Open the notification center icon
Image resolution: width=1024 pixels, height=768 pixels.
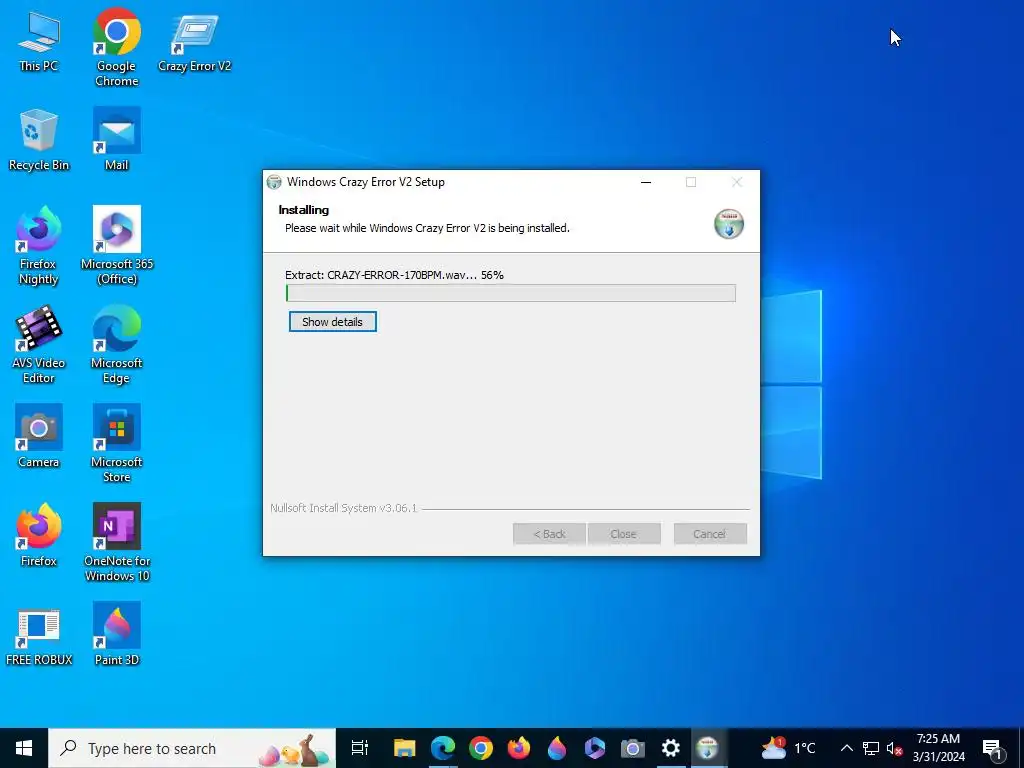tap(993, 748)
